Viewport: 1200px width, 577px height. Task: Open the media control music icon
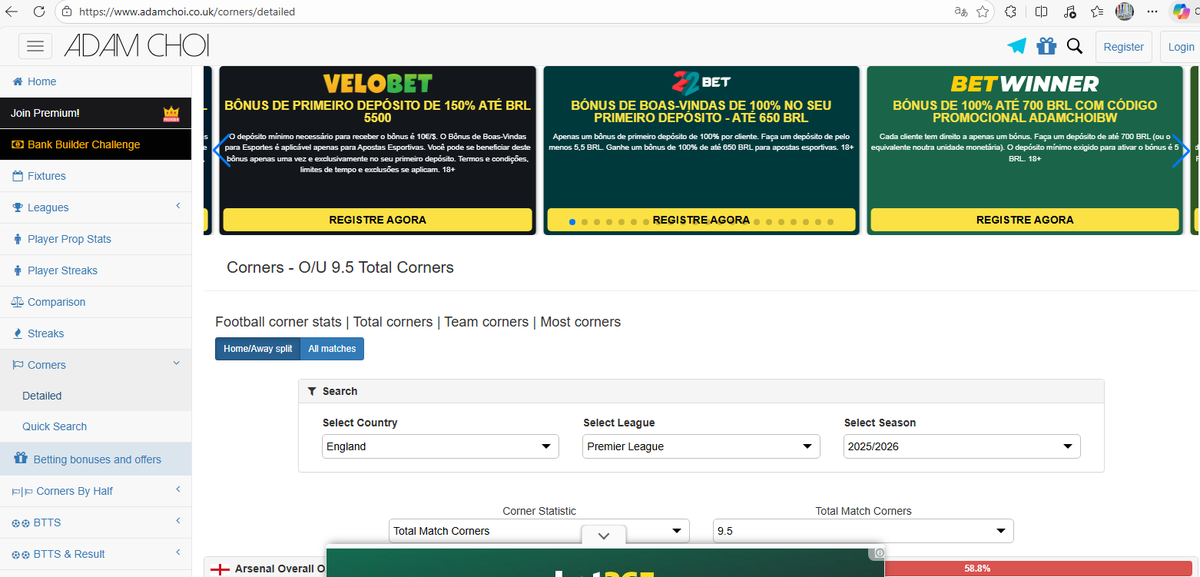coord(1070,12)
